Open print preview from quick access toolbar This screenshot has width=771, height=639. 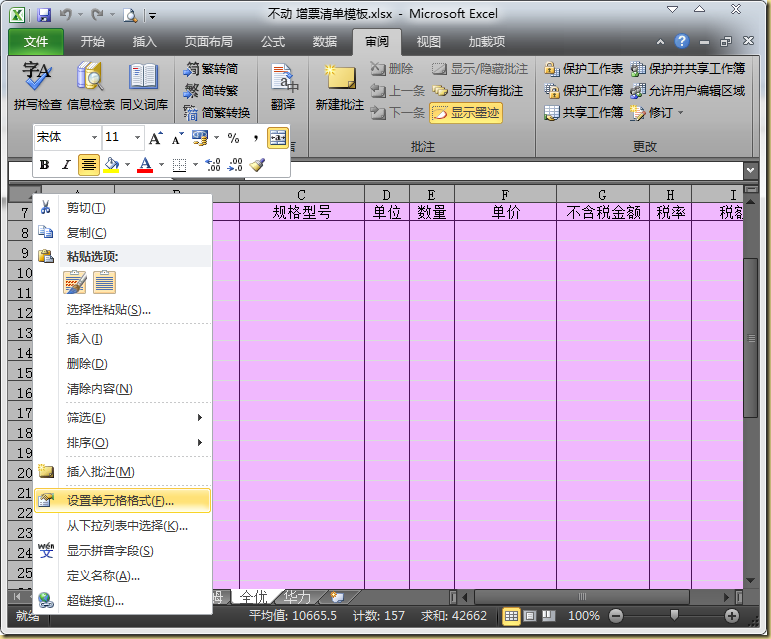coord(130,16)
